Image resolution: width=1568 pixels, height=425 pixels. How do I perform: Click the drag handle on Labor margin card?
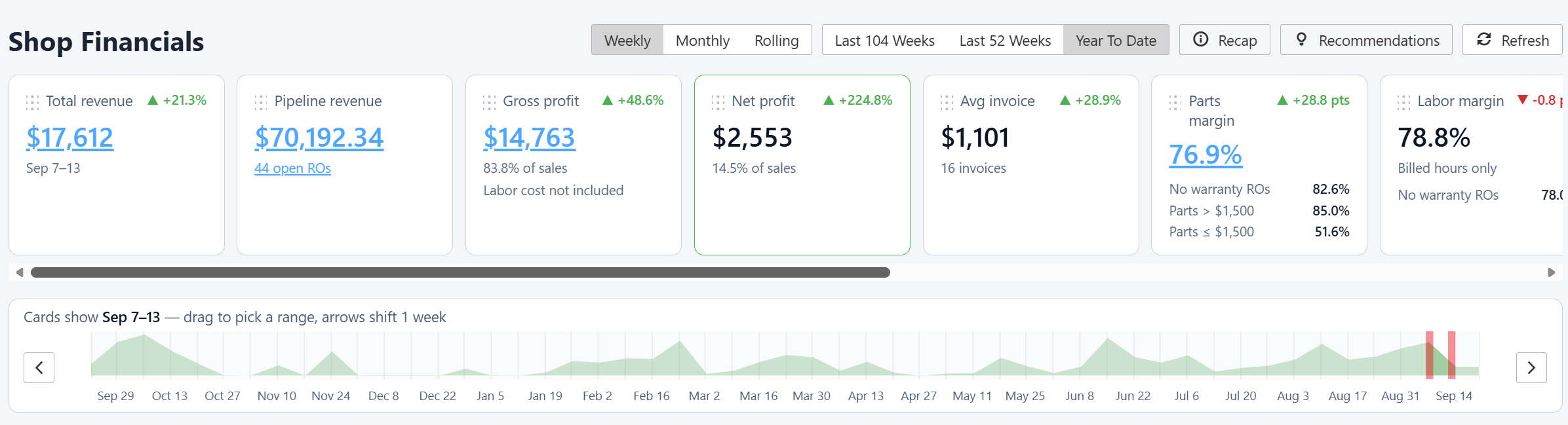pos(1404,102)
